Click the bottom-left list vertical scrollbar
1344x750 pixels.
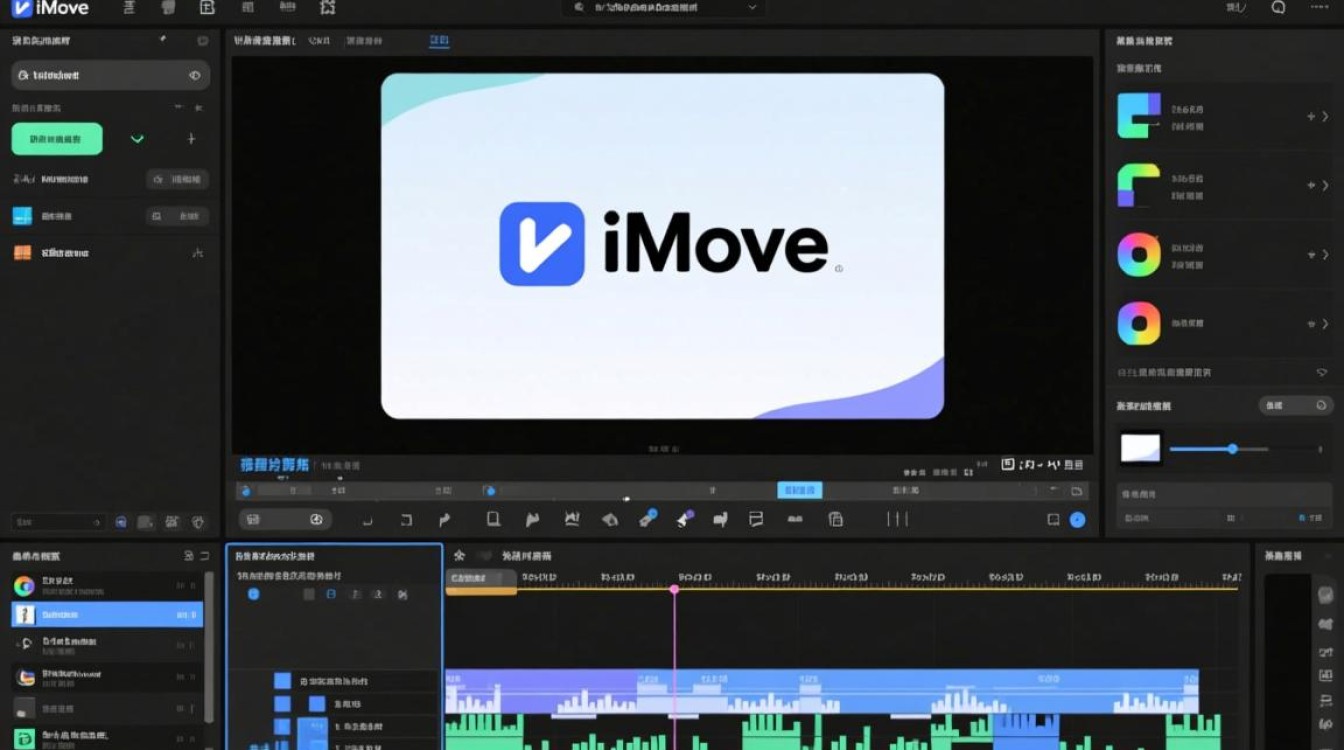click(x=209, y=645)
